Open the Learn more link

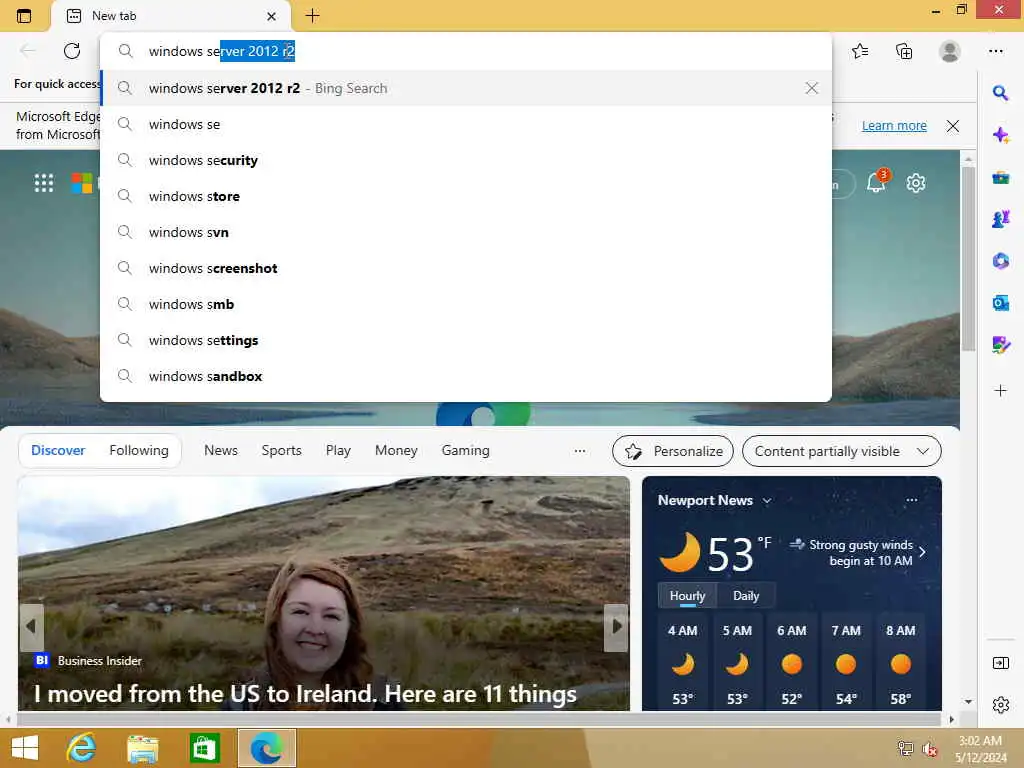[894, 126]
